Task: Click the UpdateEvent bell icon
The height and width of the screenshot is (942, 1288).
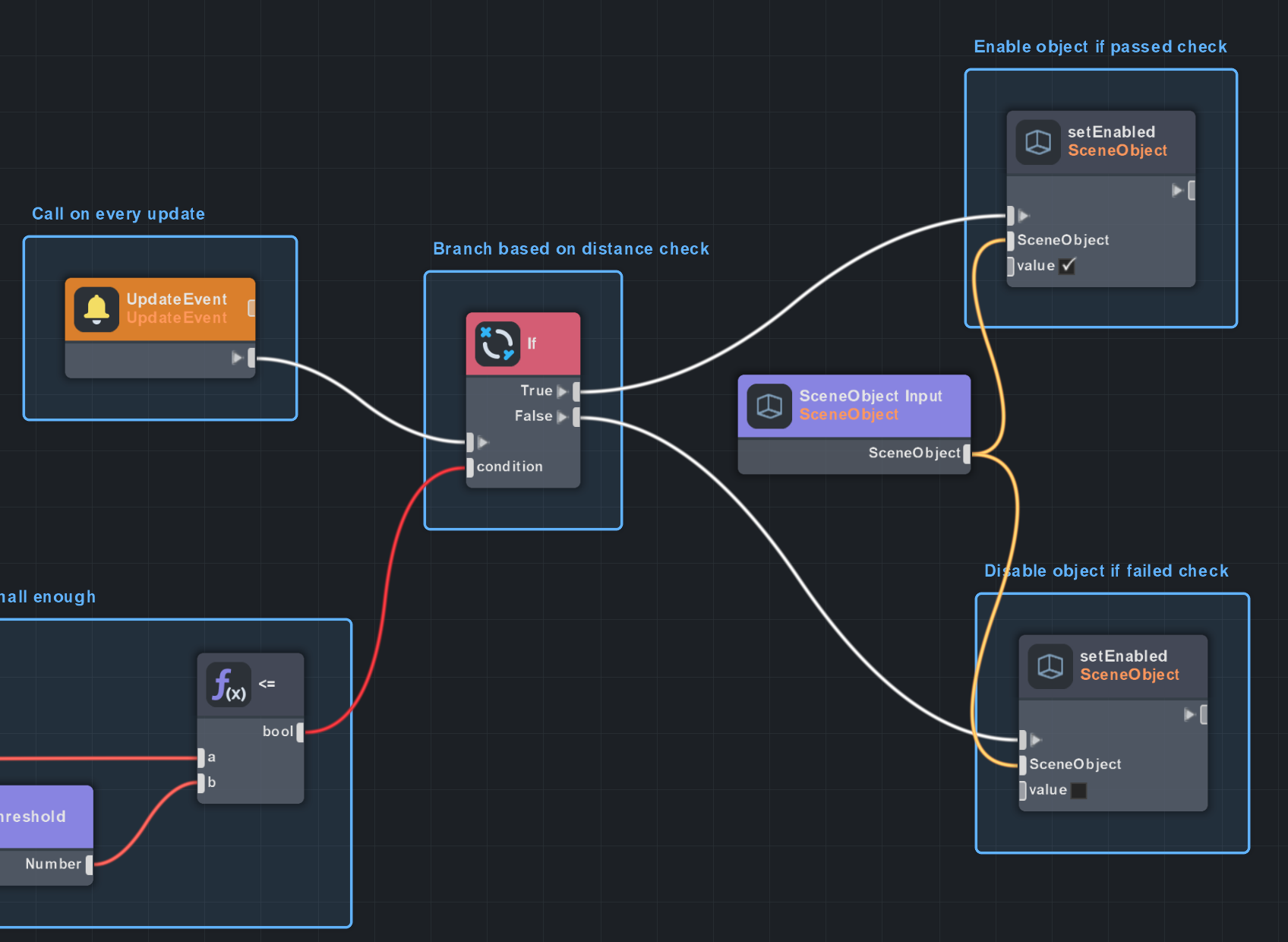Action: pos(96,310)
